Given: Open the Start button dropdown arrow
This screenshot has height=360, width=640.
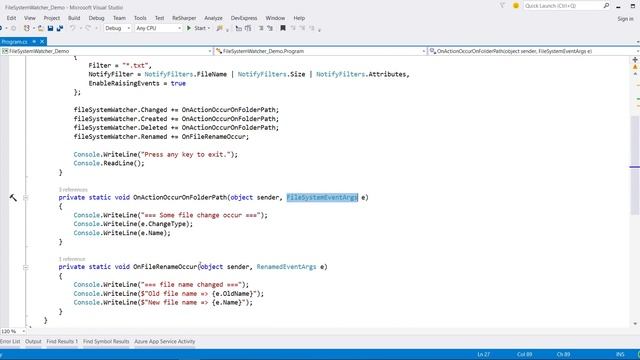Looking at the screenshot, I should point(209,28).
